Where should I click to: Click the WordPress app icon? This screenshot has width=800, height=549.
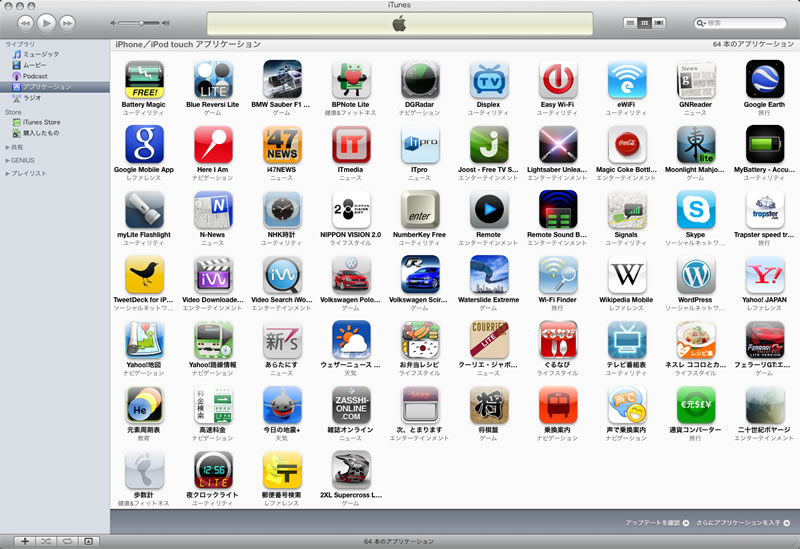[x=695, y=275]
